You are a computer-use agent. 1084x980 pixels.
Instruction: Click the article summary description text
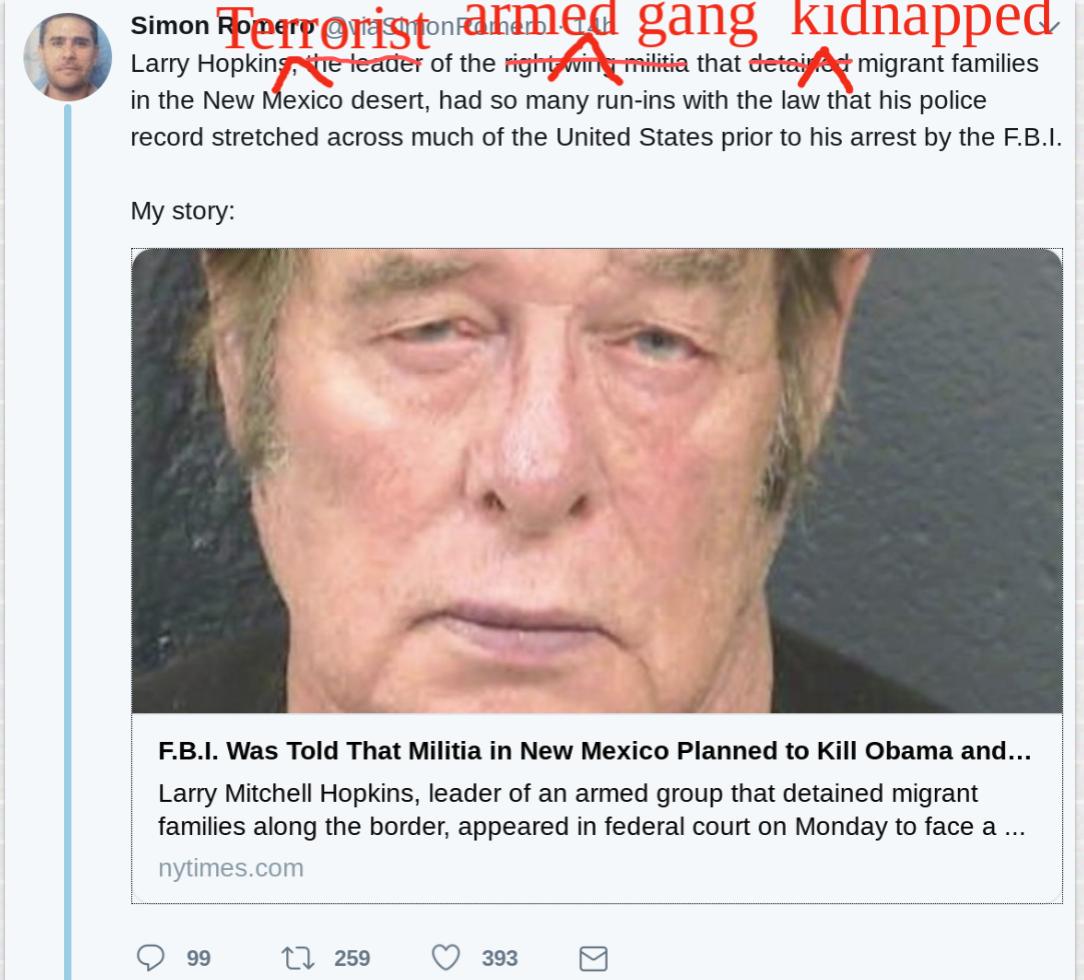click(592, 810)
